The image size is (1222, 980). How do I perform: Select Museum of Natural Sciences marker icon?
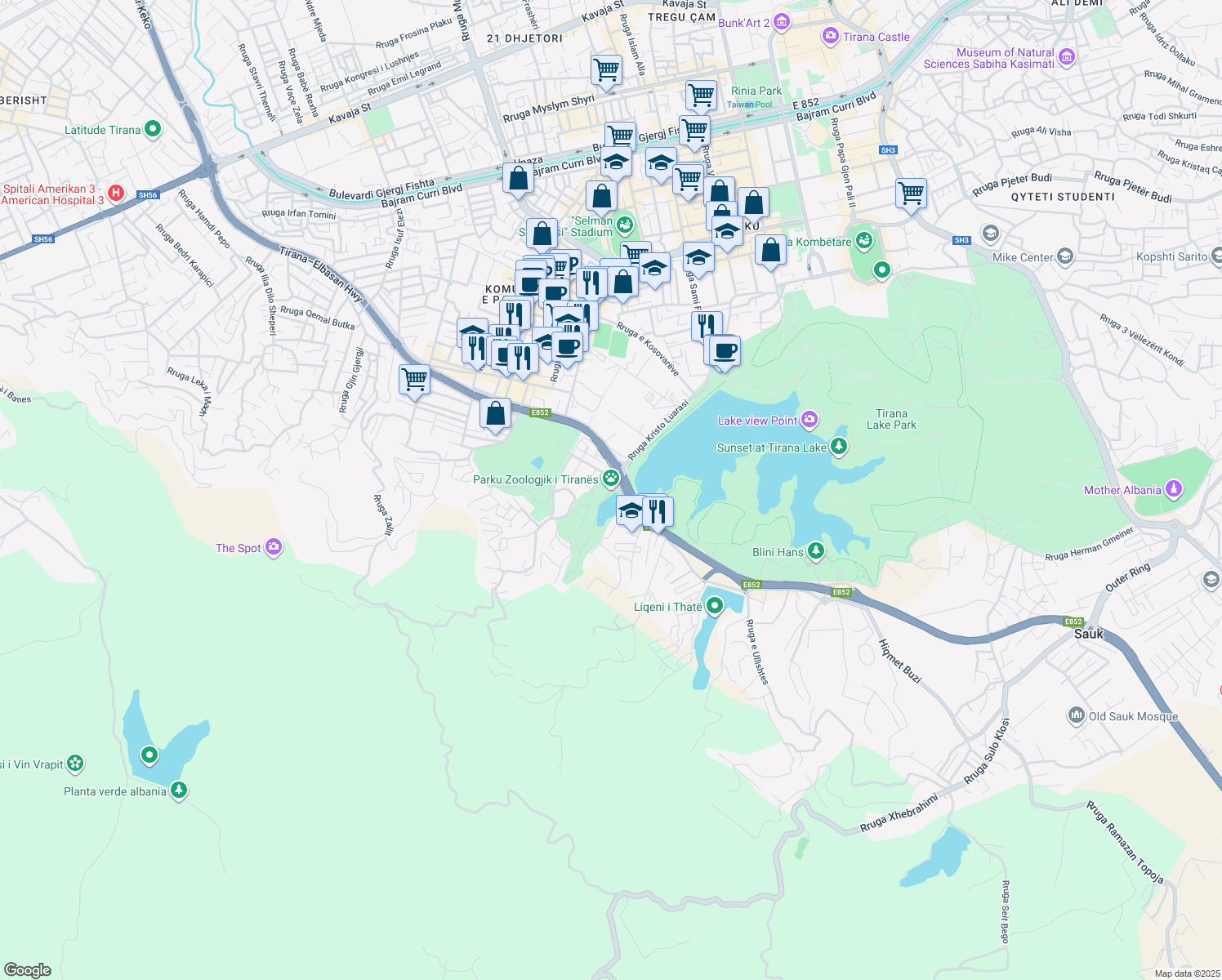(1066, 57)
